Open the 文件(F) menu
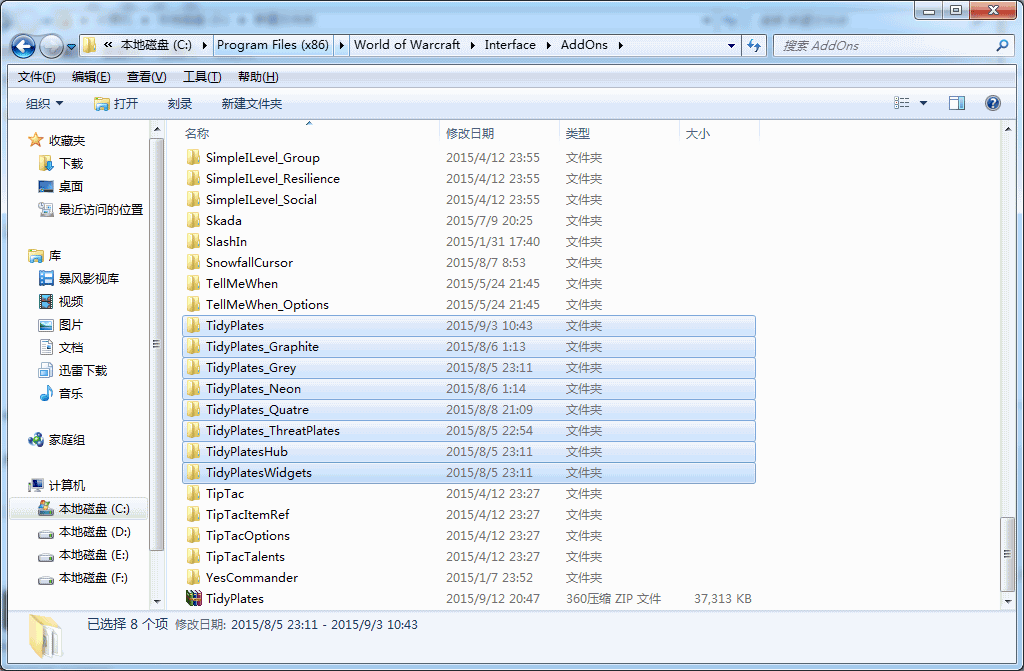The image size is (1024, 671). click(x=36, y=77)
